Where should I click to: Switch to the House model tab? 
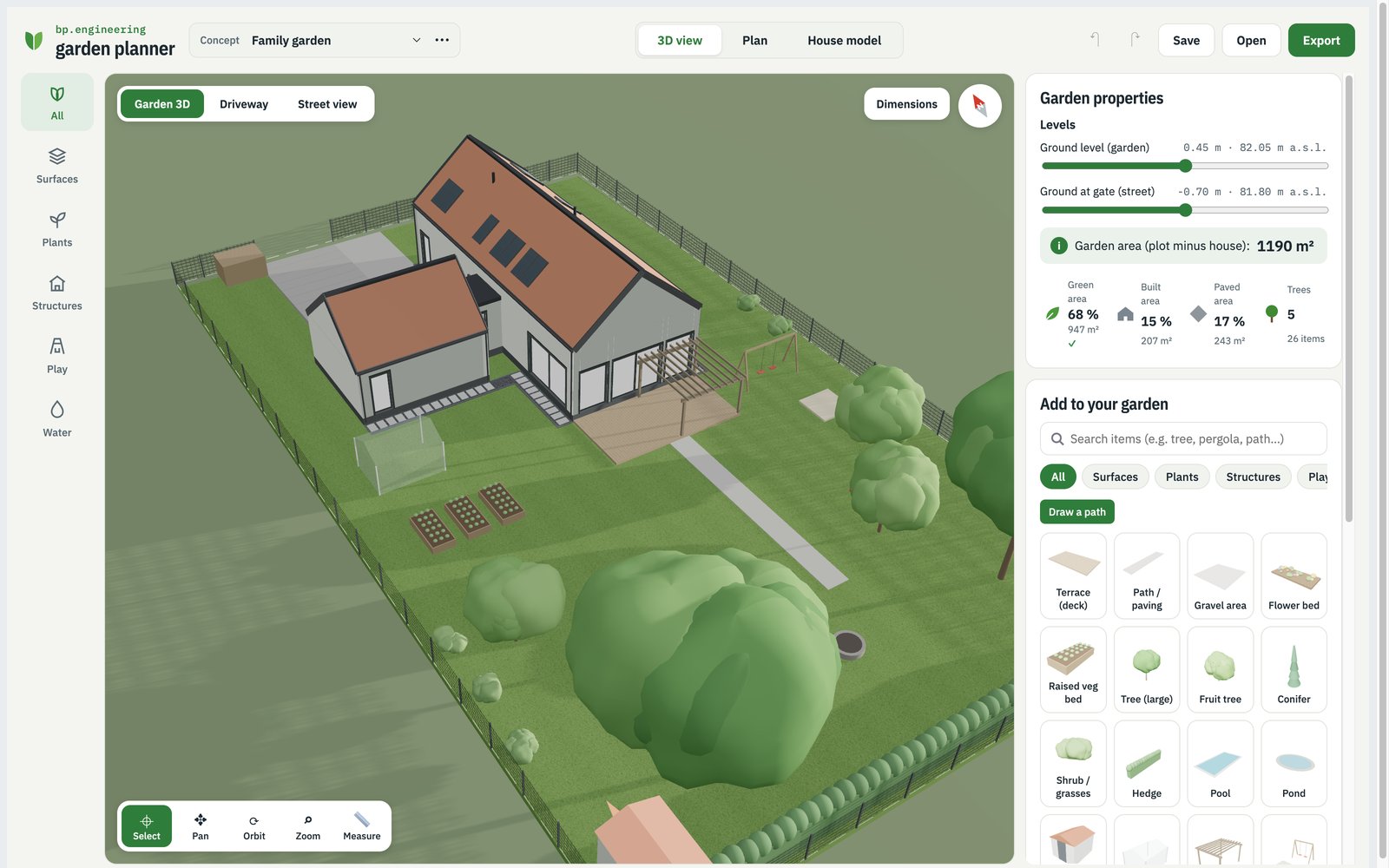(x=844, y=40)
